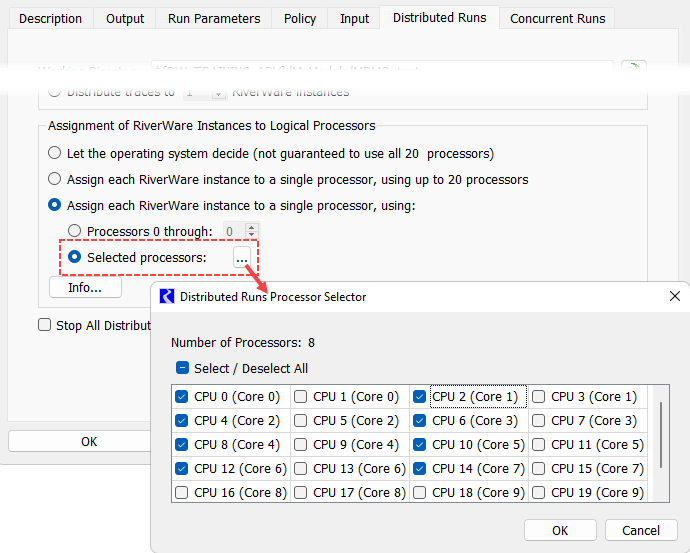Open processor selector with ellipsis button

(x=242, y=258)
